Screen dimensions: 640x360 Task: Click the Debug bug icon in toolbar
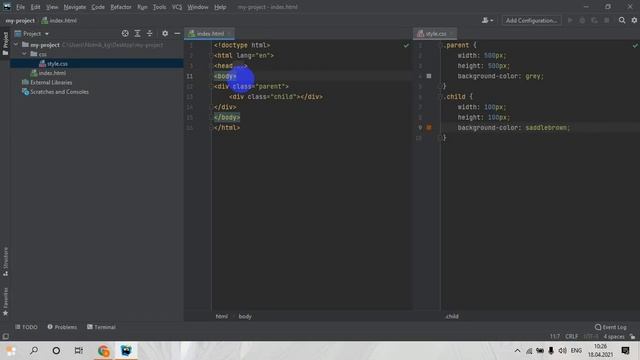click(x=582, y=20)
